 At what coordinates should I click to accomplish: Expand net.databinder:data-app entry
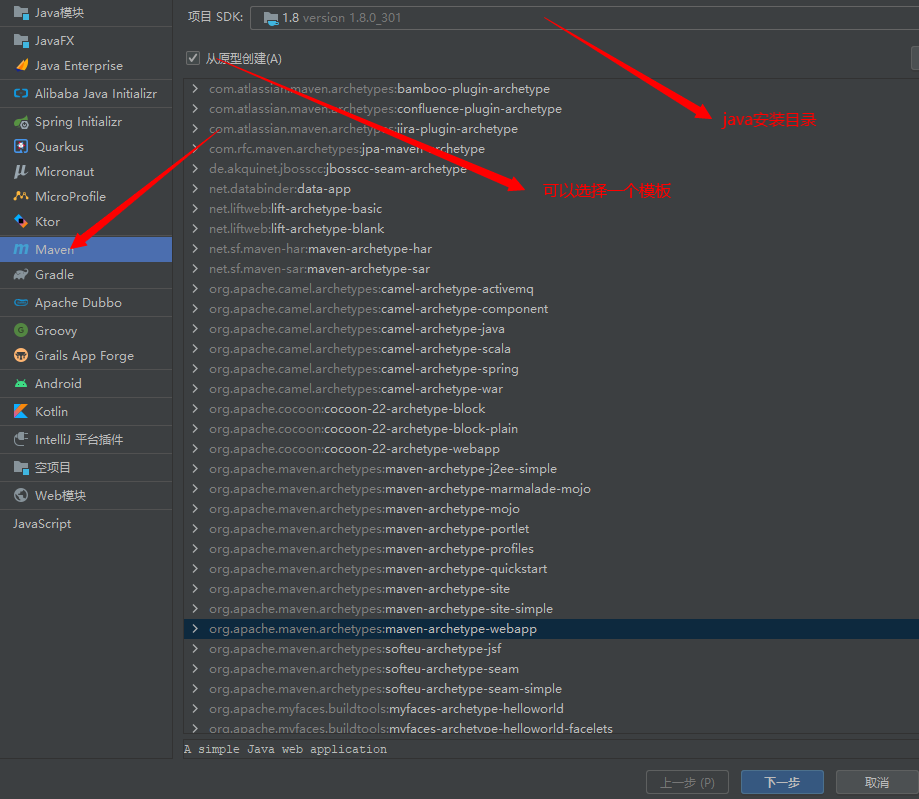tap(195, 189)
